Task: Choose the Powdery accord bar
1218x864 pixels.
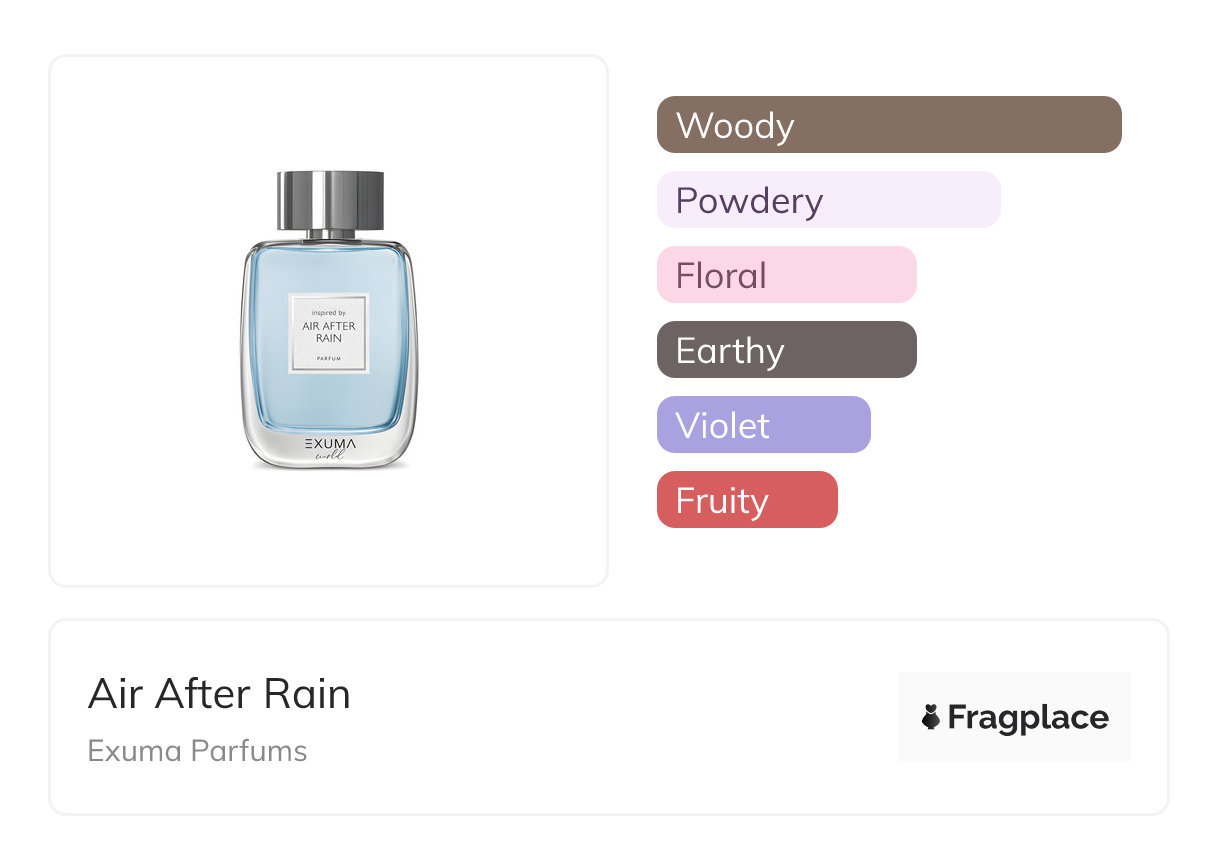Action: click(828, 200)
